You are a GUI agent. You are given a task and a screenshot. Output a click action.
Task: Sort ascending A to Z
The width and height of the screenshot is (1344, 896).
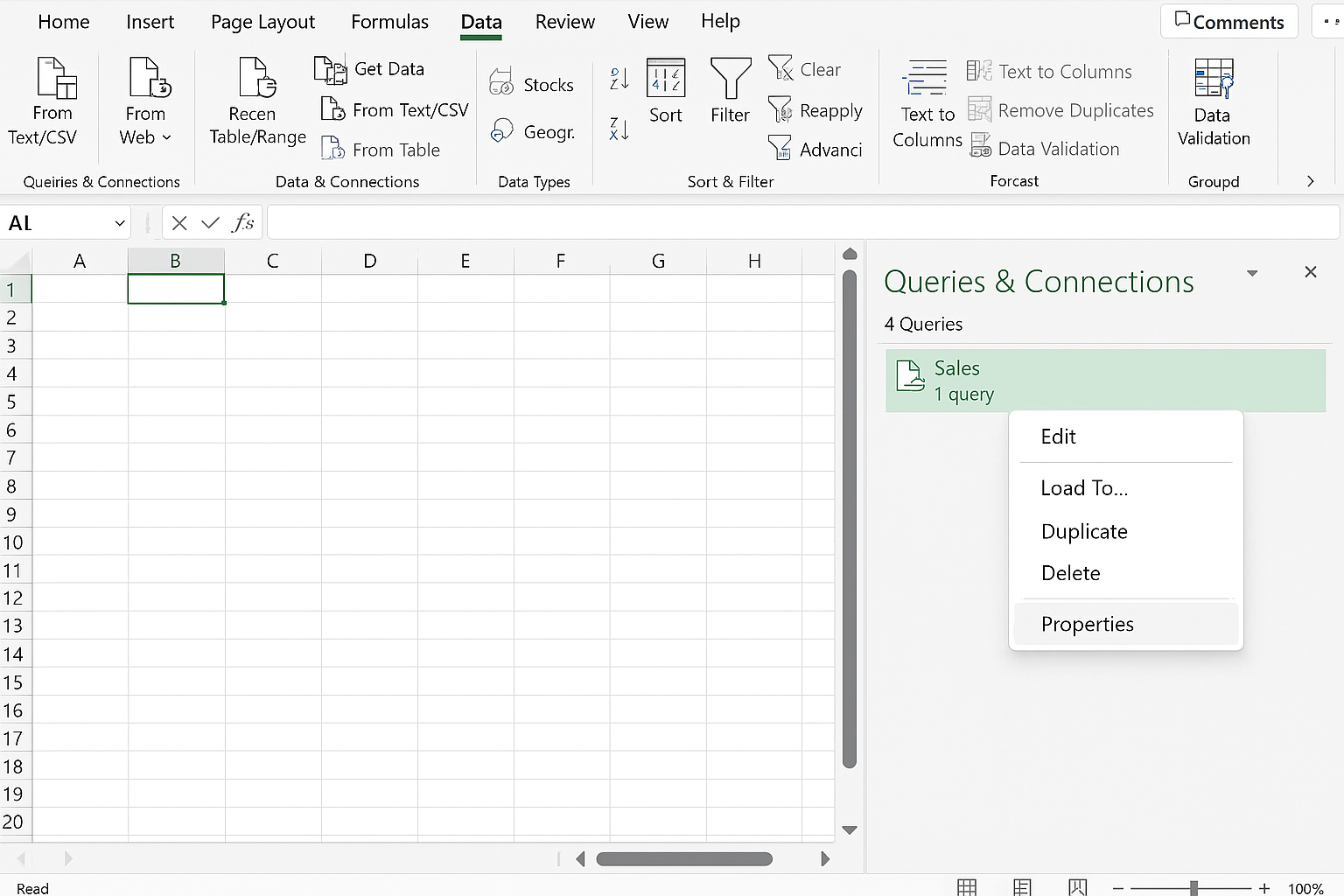click(619, 79)
